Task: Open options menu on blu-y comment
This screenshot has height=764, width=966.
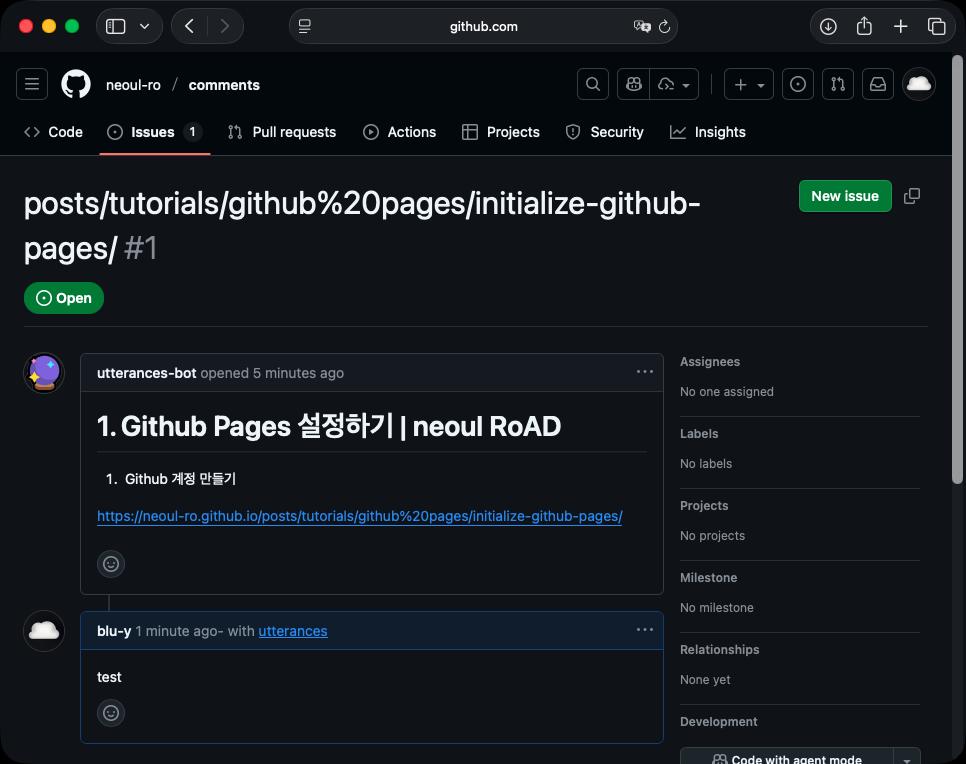Action: tap(645, 630)
